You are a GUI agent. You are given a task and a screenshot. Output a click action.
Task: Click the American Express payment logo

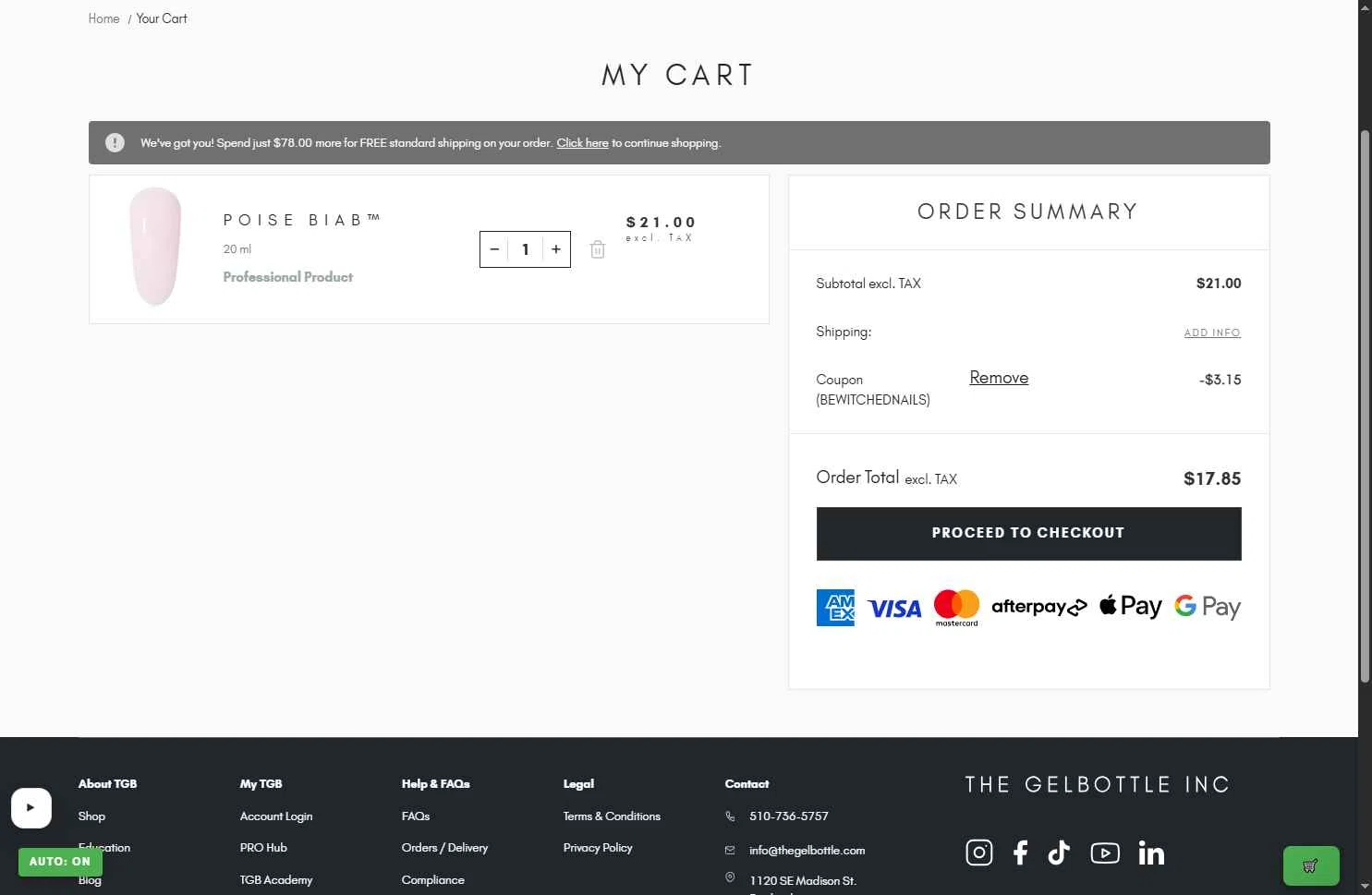pos(835,608)
